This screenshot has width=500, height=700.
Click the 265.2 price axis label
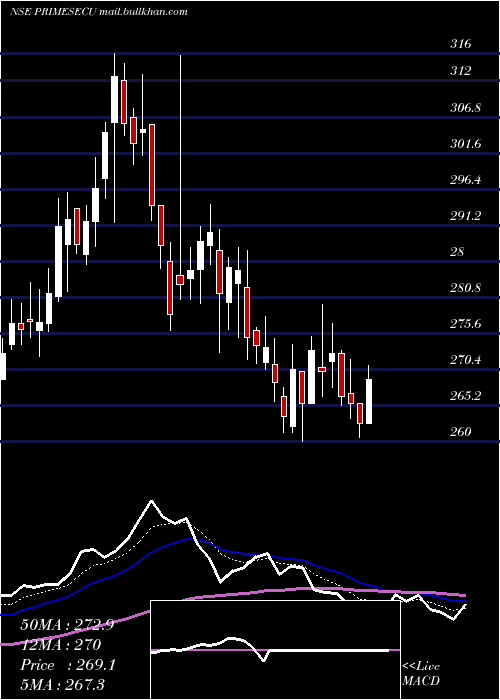(x=466, y=396)
